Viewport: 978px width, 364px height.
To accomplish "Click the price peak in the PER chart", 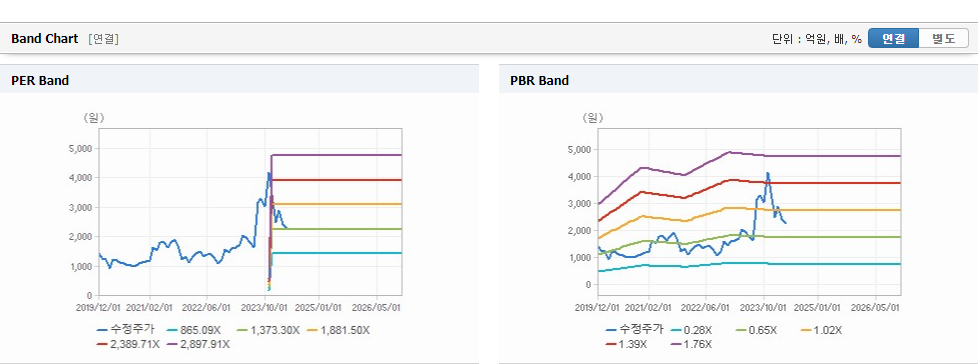I will point(268,173).
